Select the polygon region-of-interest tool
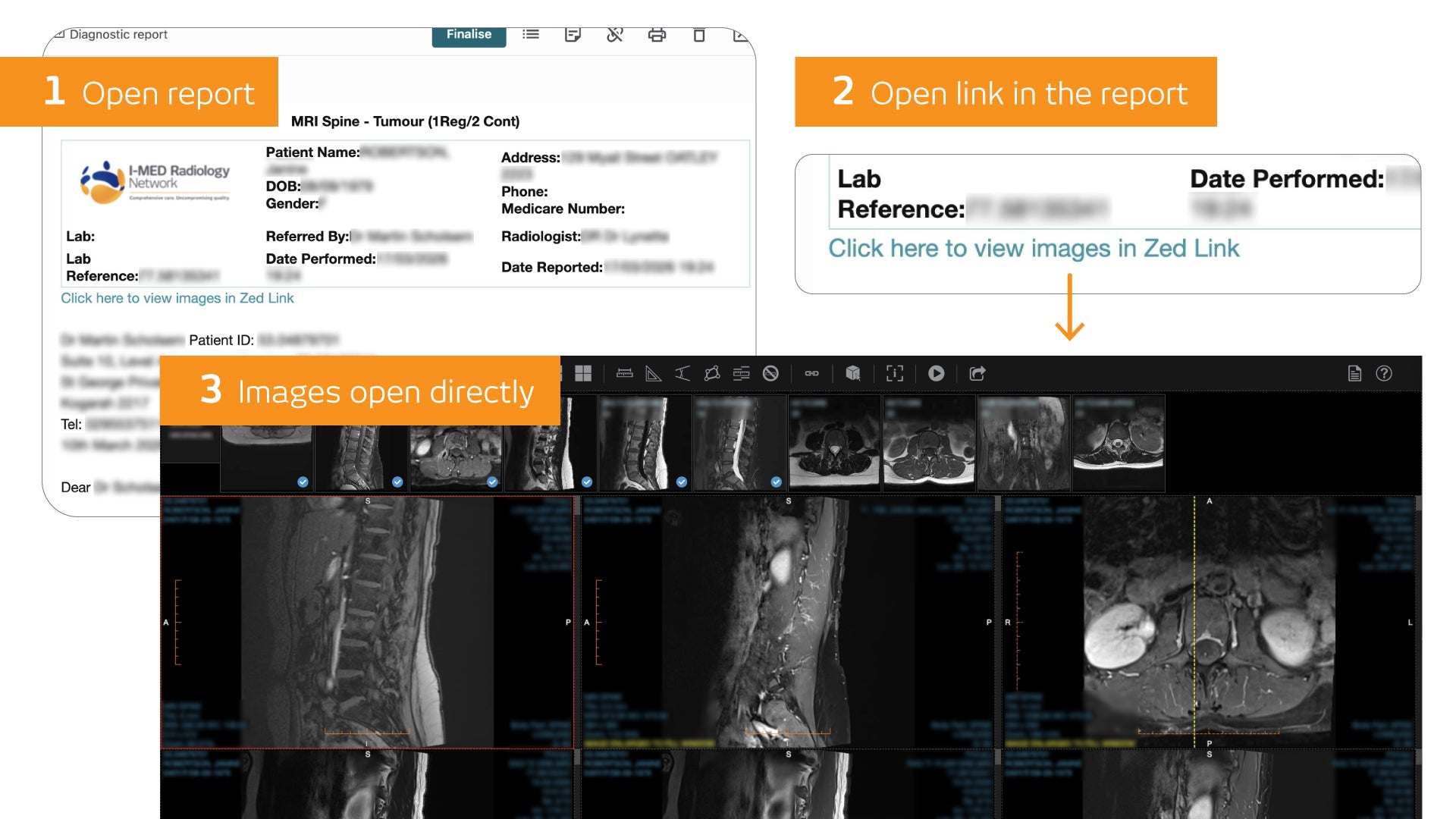 tap(711, 373)
